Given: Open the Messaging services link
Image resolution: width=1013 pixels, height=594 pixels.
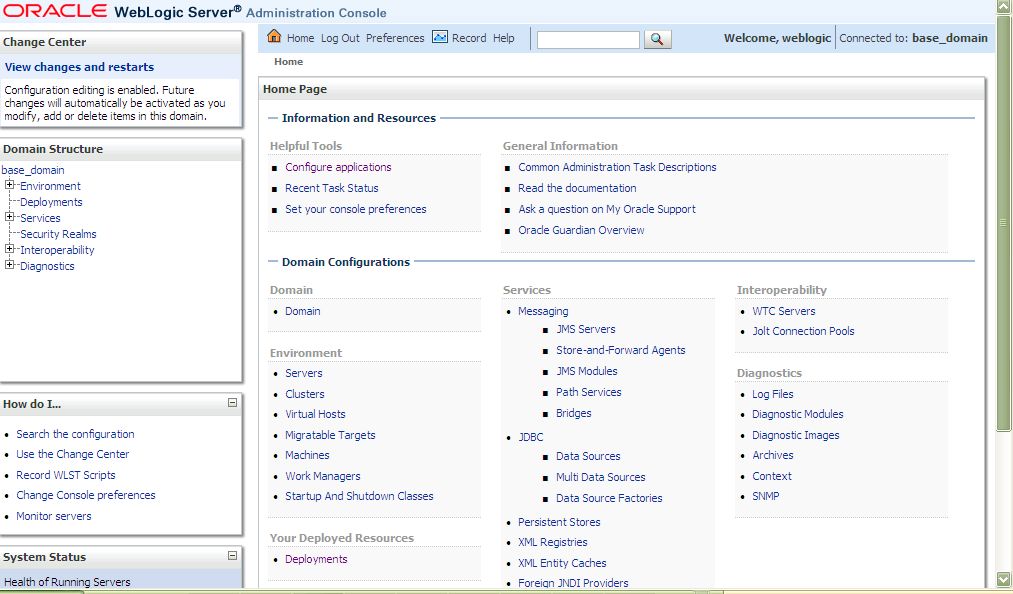Looking at the screenshot, I should point(543,312).
